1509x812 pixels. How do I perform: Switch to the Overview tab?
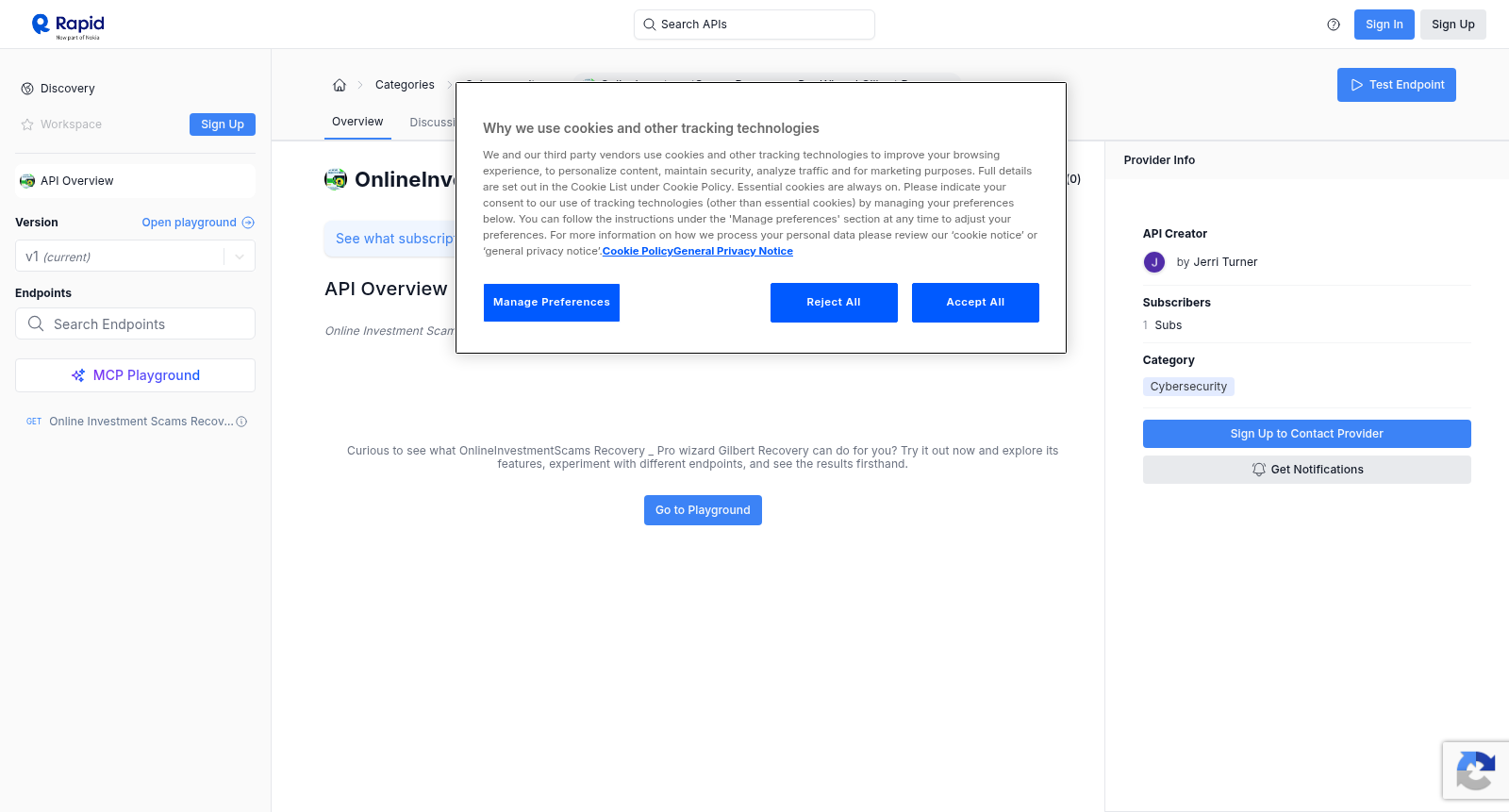[357, 122]
